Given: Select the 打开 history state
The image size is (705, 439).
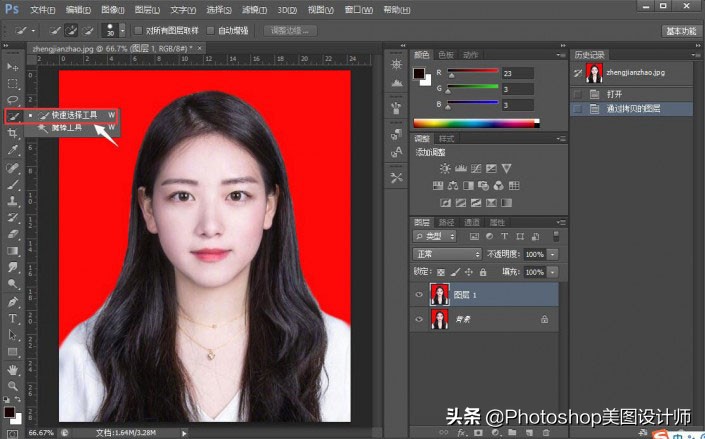Looking at the screenshot, I should coord(614,94).
